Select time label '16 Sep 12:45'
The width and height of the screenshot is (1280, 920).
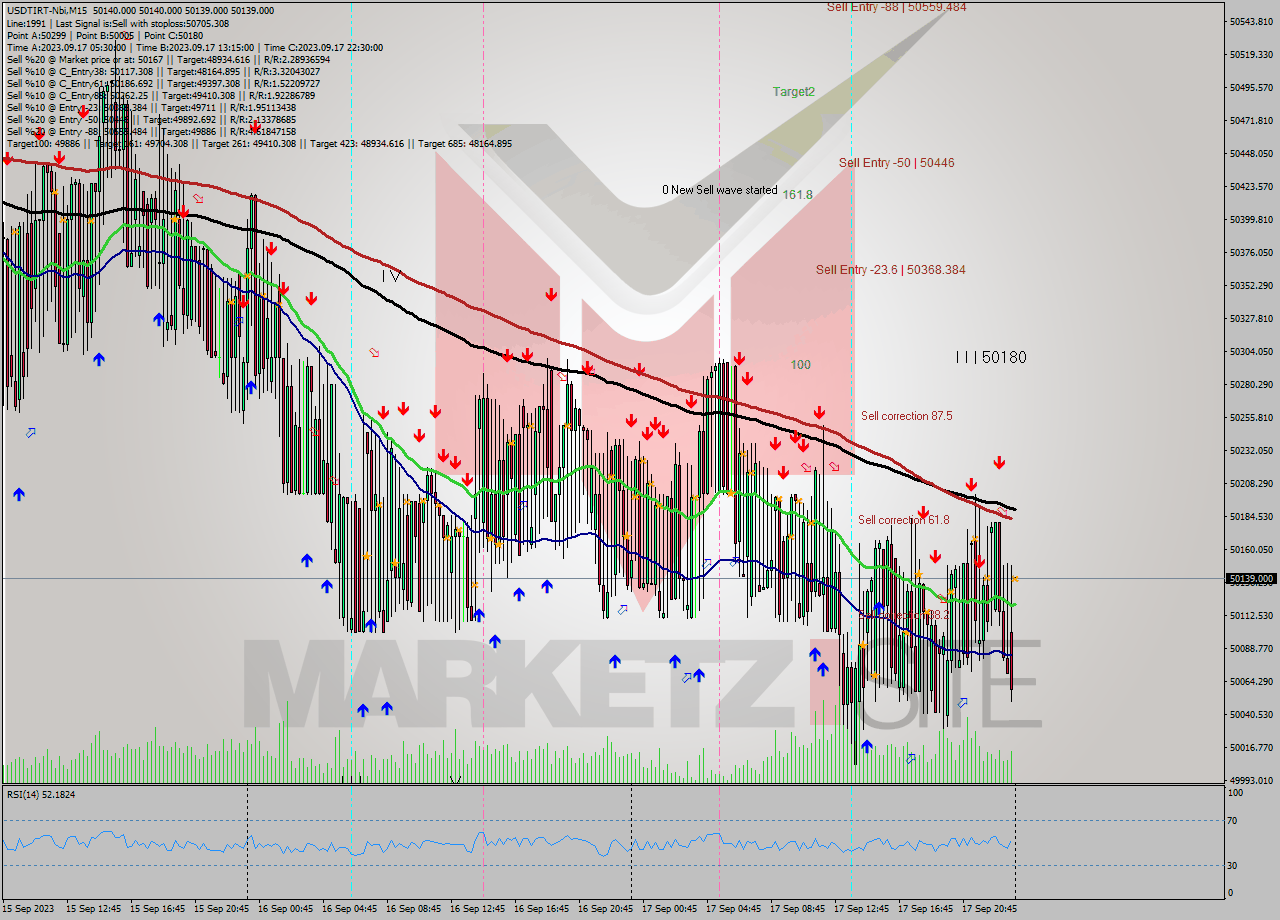(477, 909)
